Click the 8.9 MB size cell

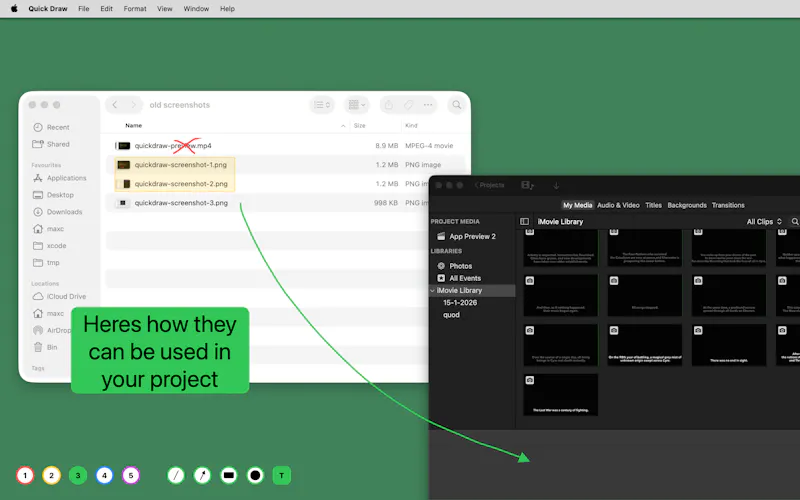coord(387,145)
